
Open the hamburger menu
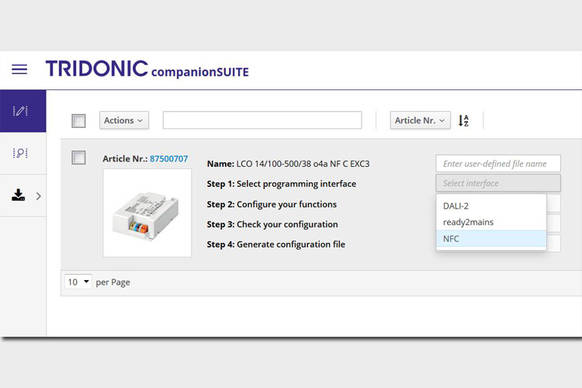[19, 69]
